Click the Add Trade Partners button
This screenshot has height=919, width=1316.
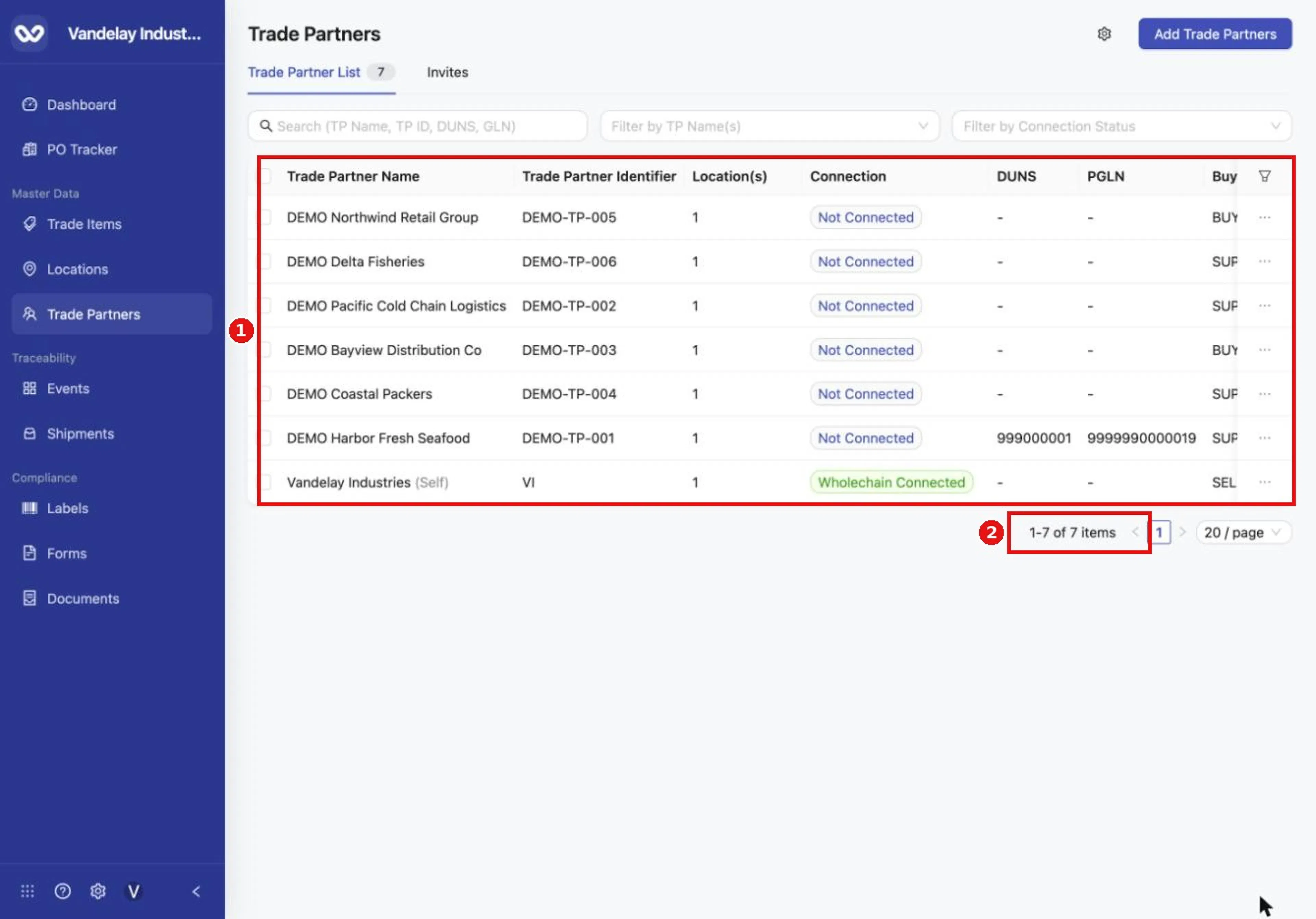tap(1215, 34)
